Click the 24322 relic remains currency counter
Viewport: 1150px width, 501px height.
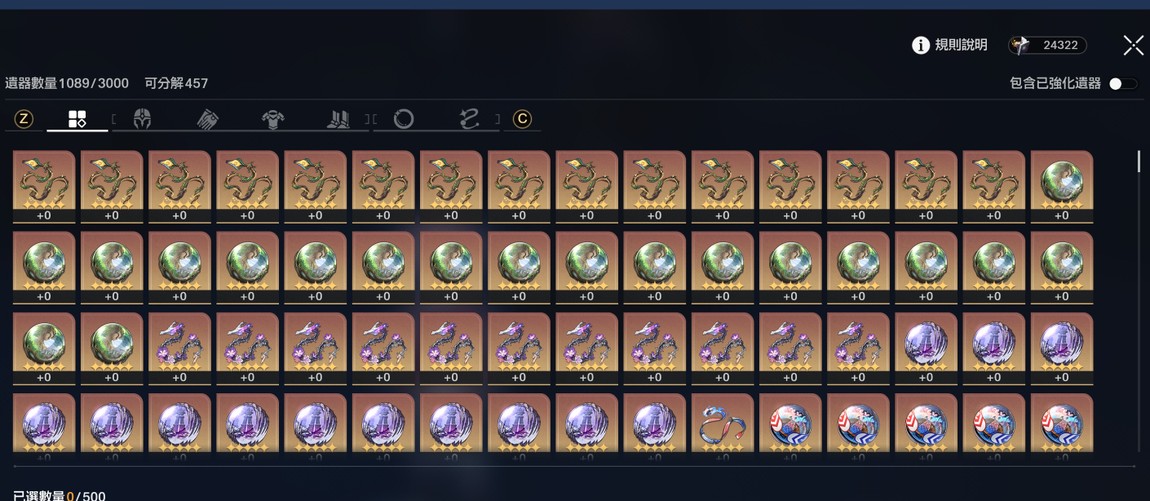(1047, 45)
